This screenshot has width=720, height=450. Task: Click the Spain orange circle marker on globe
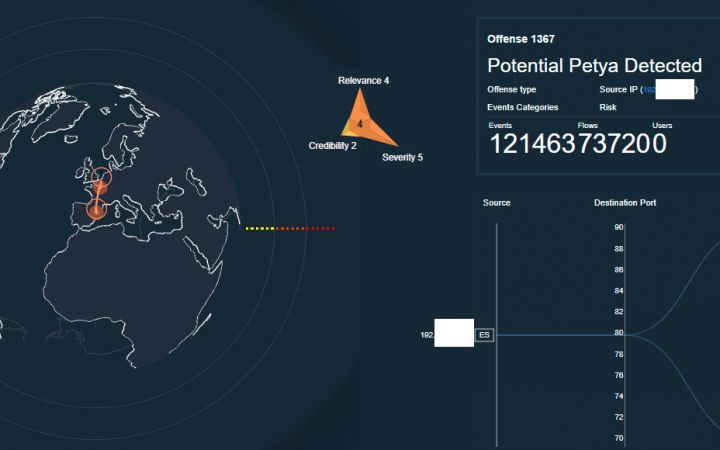(96, 210)
